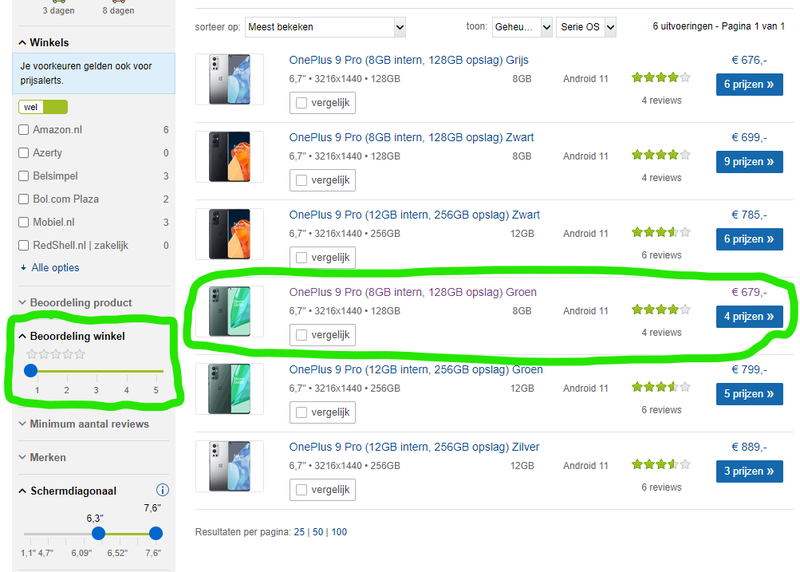Click the '5 prijzen' button
This screenshot has height=572, width=800.
pyautogui.click(x=749, y=394)
